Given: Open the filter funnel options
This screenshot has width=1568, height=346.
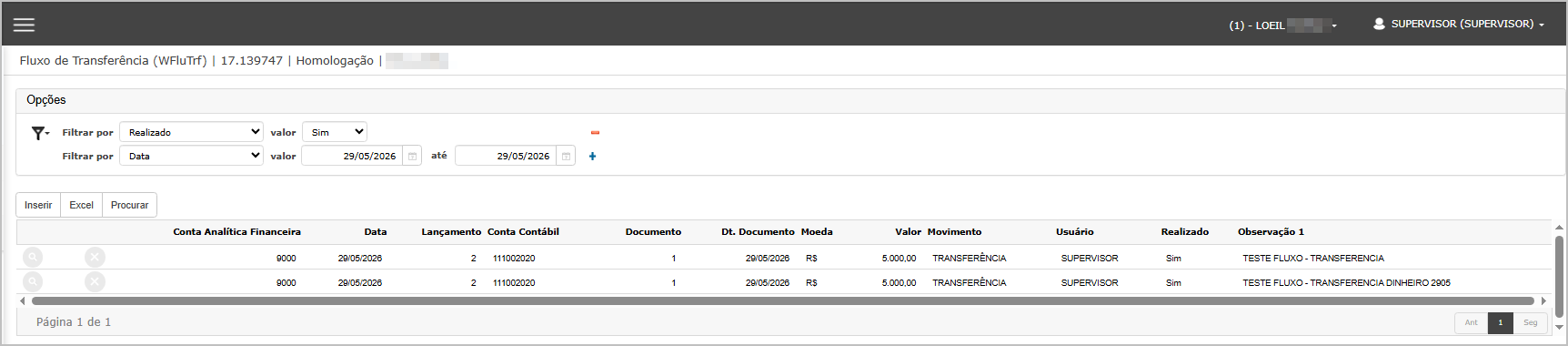Looking at the screenshot, I should [40, 133].
